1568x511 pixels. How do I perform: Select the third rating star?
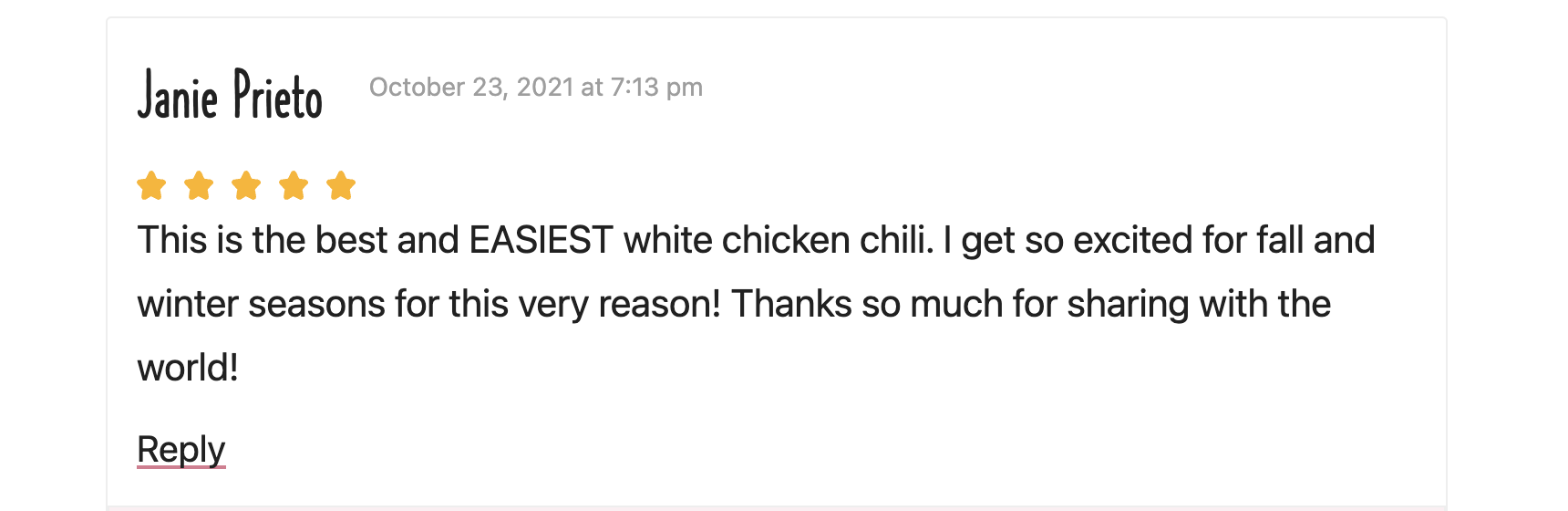click(x=246, y=185)
